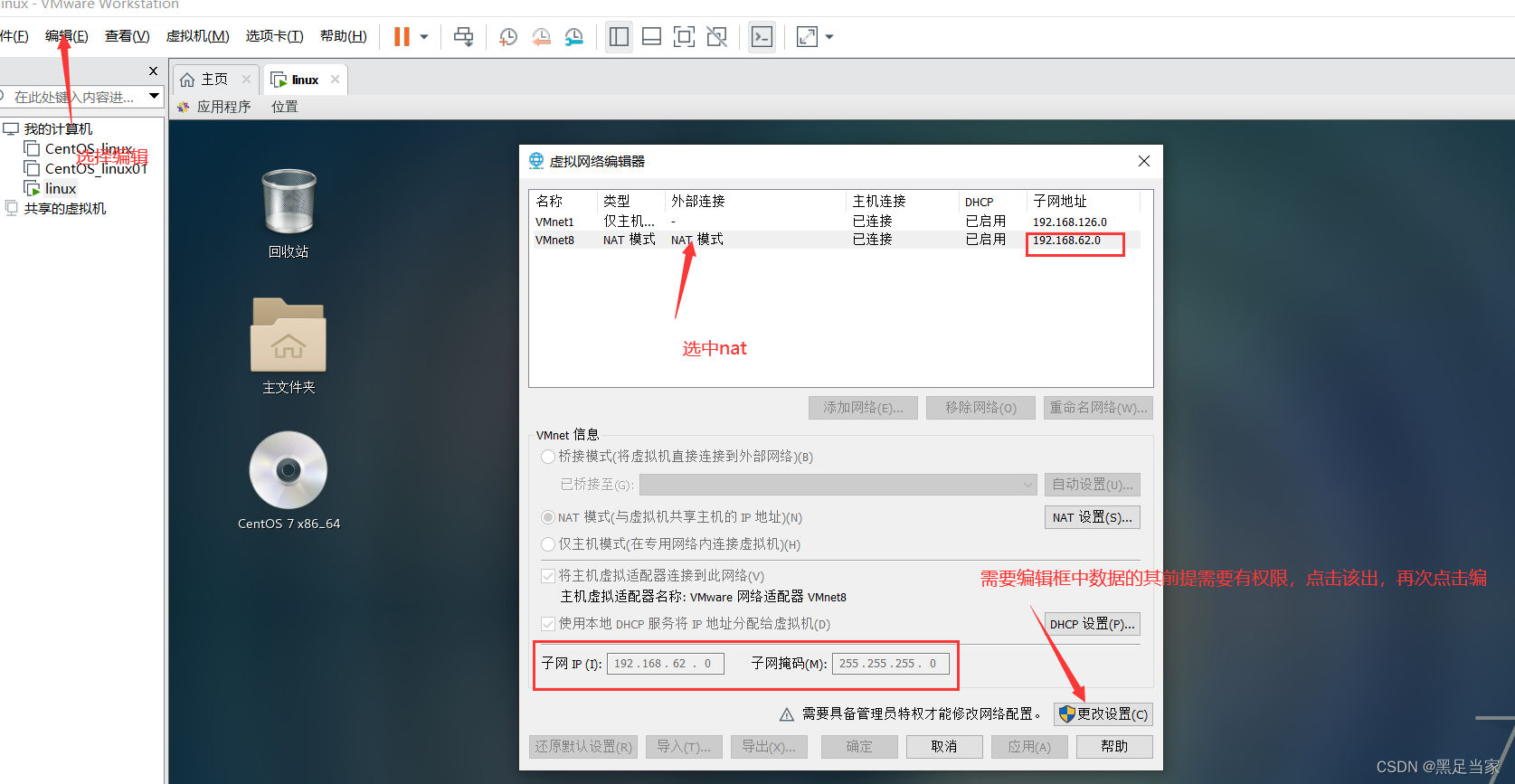Image resolution: width=1515 pixels, height=784 pixels.
Task: Close the library sidebar panel
Action: [153, 71]
